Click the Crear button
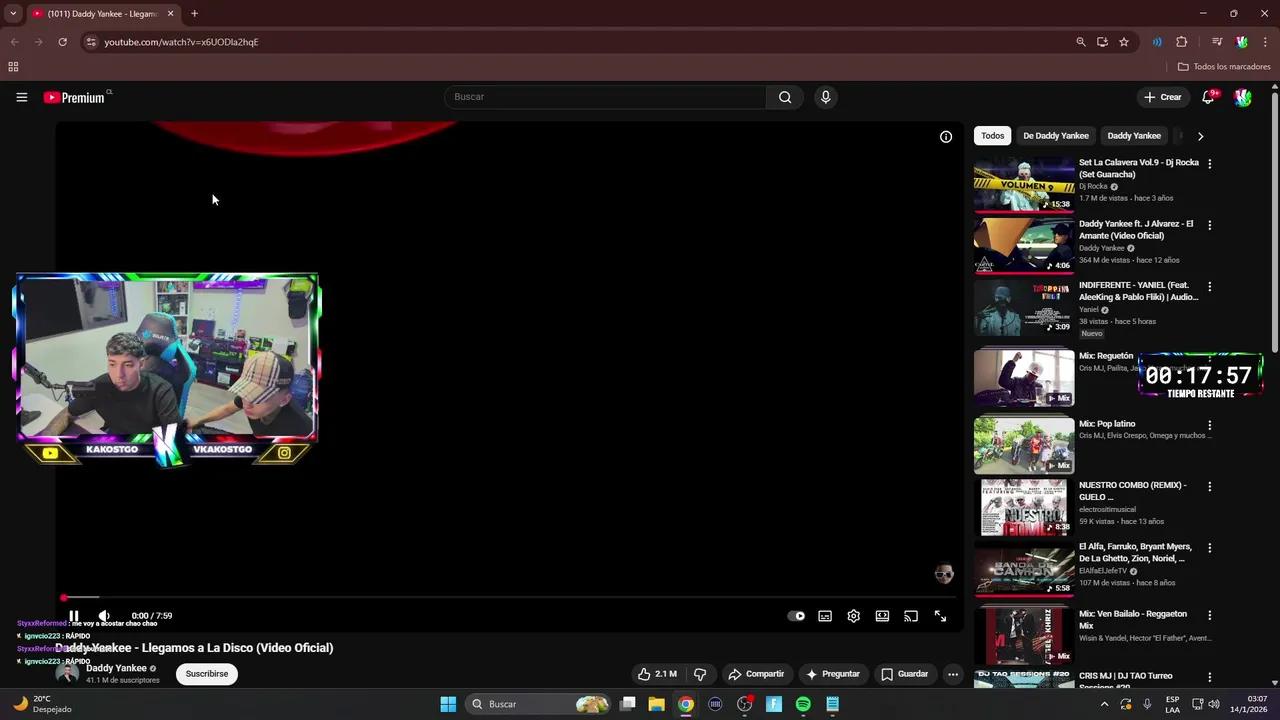Viewport: 1280px width, 720px height. tap(1163, 97)
